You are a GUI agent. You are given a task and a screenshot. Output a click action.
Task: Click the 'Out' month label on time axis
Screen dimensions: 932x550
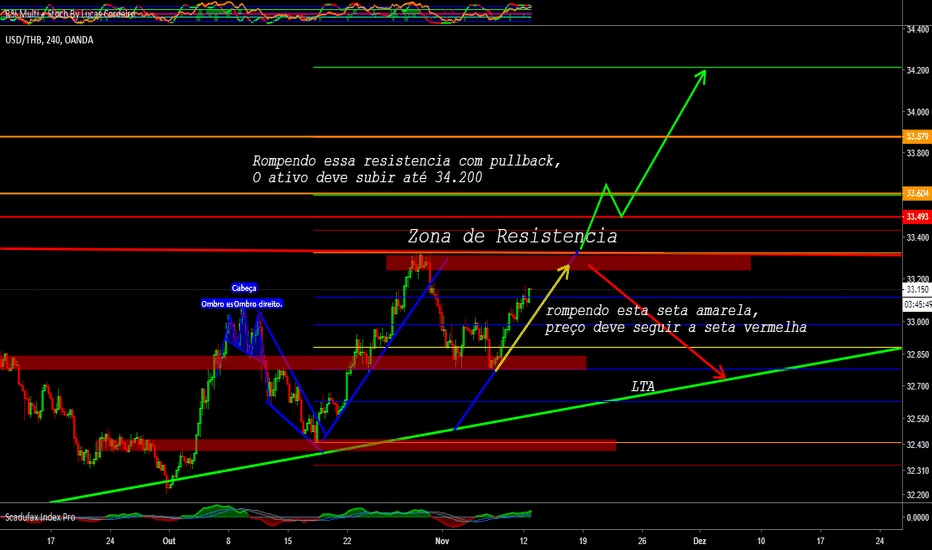(169, 541)
